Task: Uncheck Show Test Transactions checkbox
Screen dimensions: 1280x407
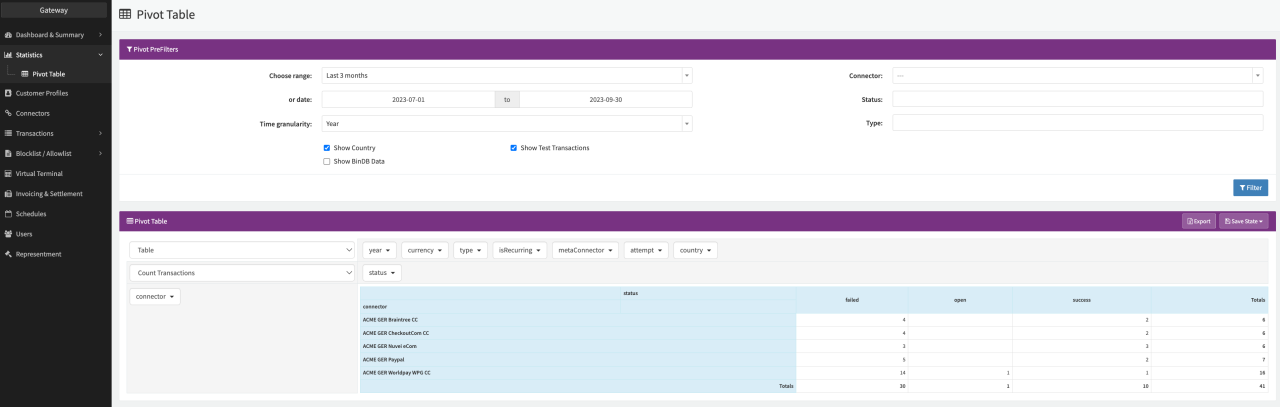Action: pos(514,148)
